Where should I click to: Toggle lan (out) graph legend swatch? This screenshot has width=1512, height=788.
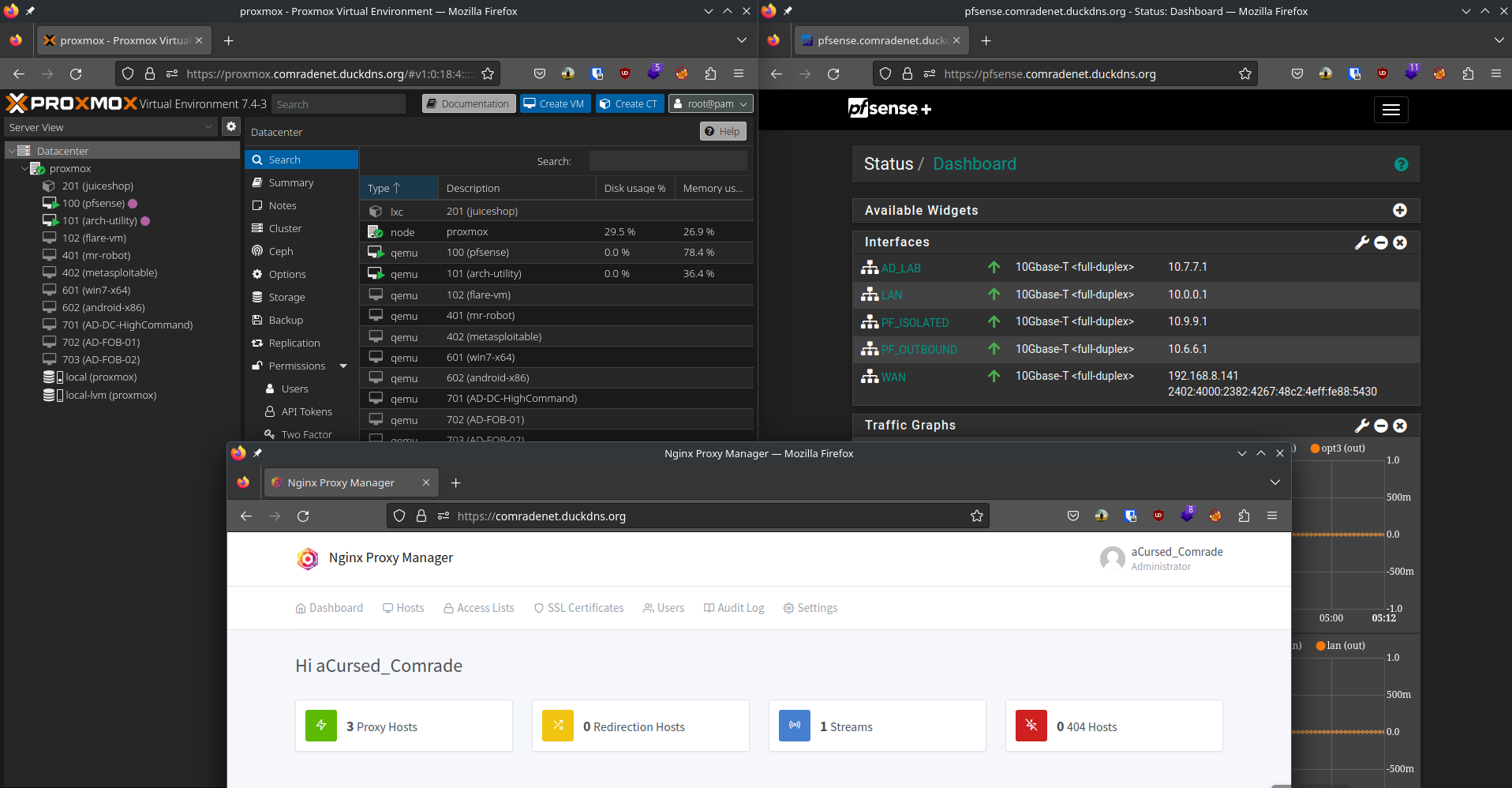(x=1320, y=646)
